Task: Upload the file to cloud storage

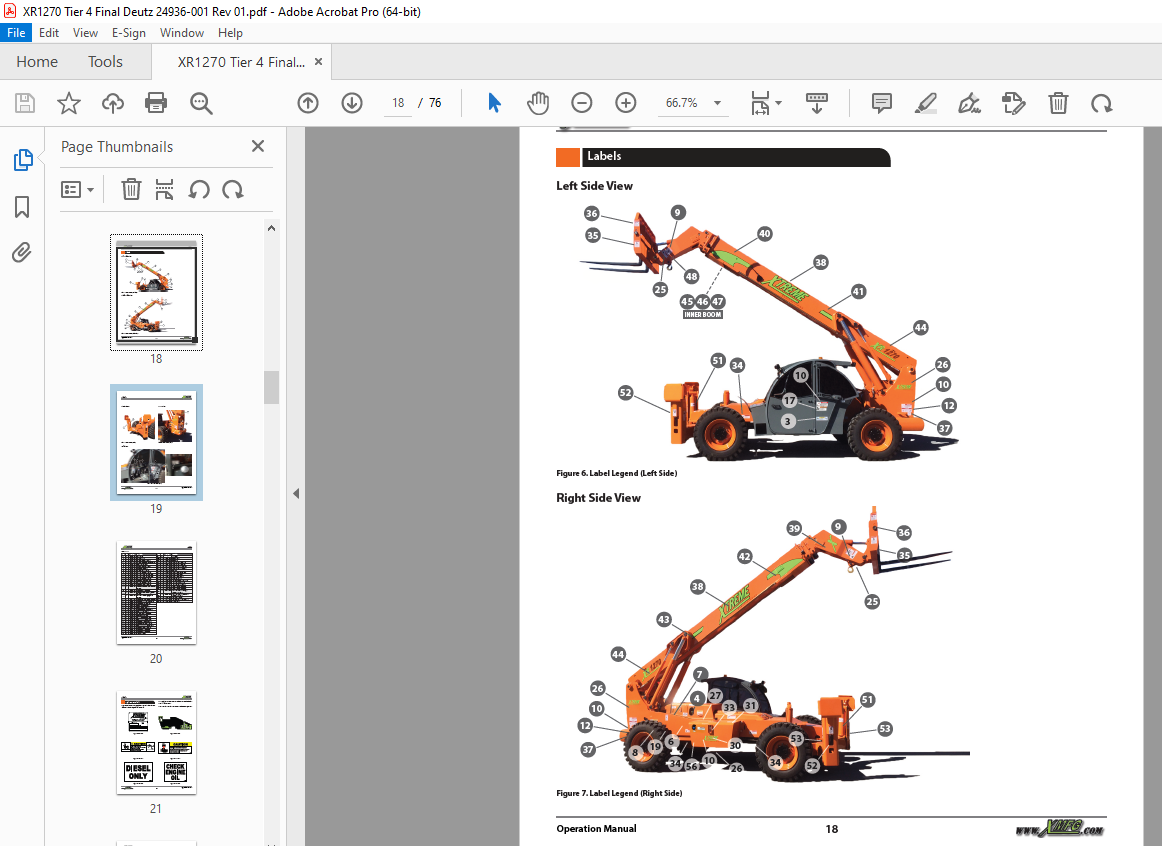Action: tap(113, 103)
